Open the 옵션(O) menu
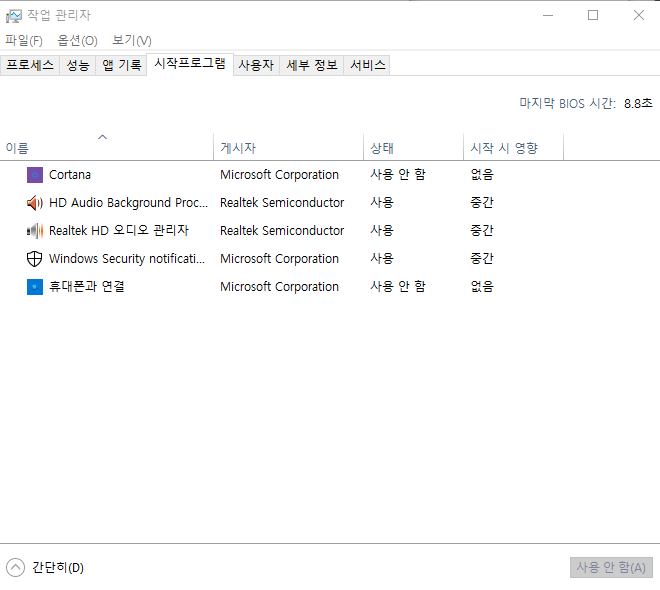The image size is (660, 590). (x=77, y=40)
